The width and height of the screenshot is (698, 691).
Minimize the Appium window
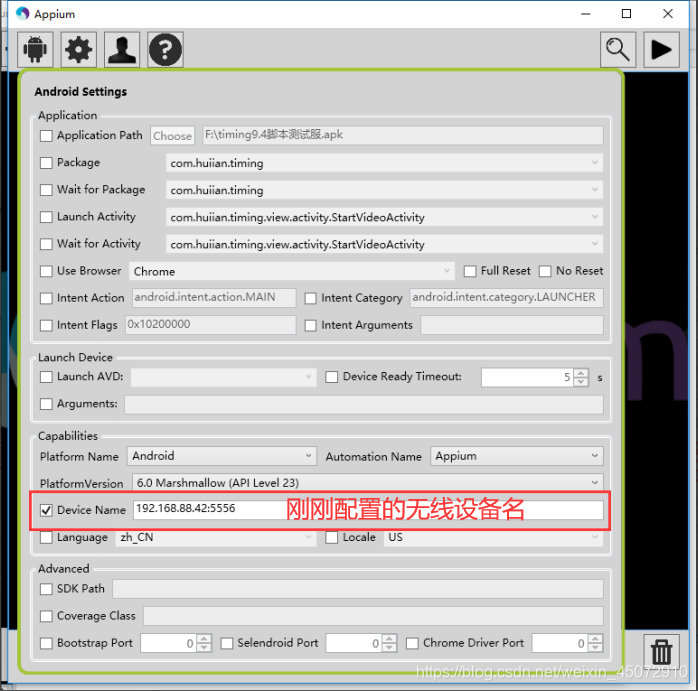pos(585,14)
